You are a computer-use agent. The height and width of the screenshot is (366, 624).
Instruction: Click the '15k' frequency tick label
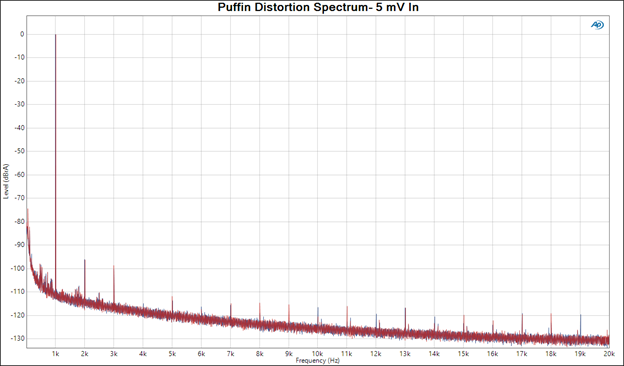[x=463, y=353]
